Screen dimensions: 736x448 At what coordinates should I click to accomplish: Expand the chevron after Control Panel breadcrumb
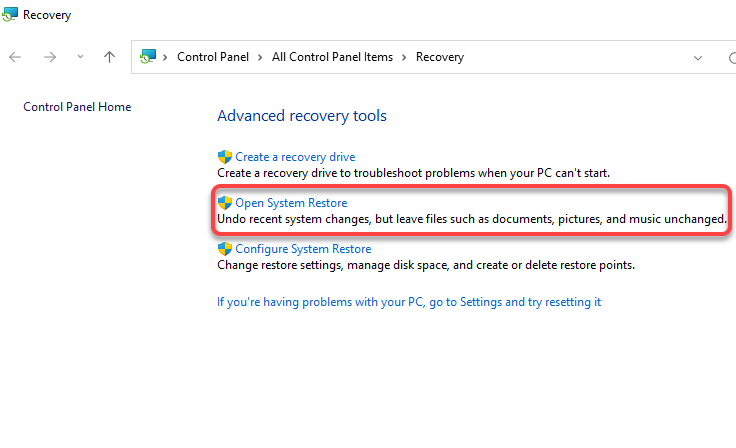(261, 57)
